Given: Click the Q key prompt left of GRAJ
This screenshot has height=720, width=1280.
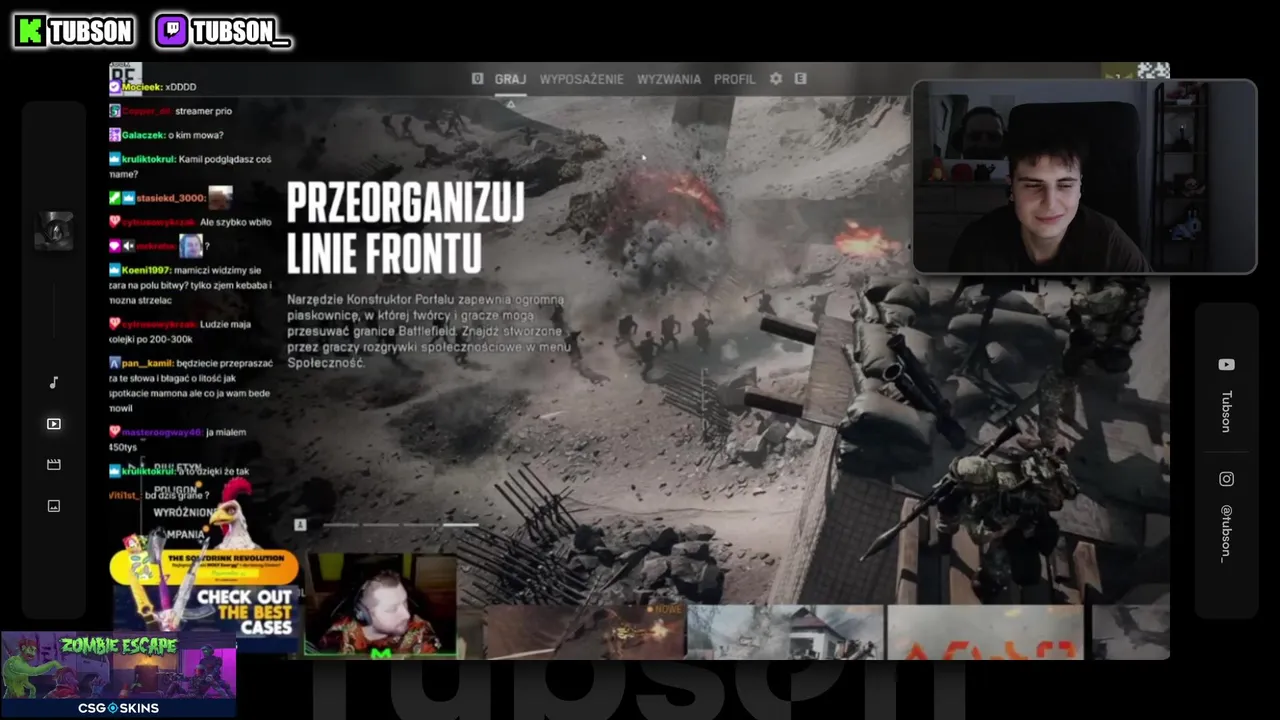Looking at the screenshot, I should coord(477,78).
